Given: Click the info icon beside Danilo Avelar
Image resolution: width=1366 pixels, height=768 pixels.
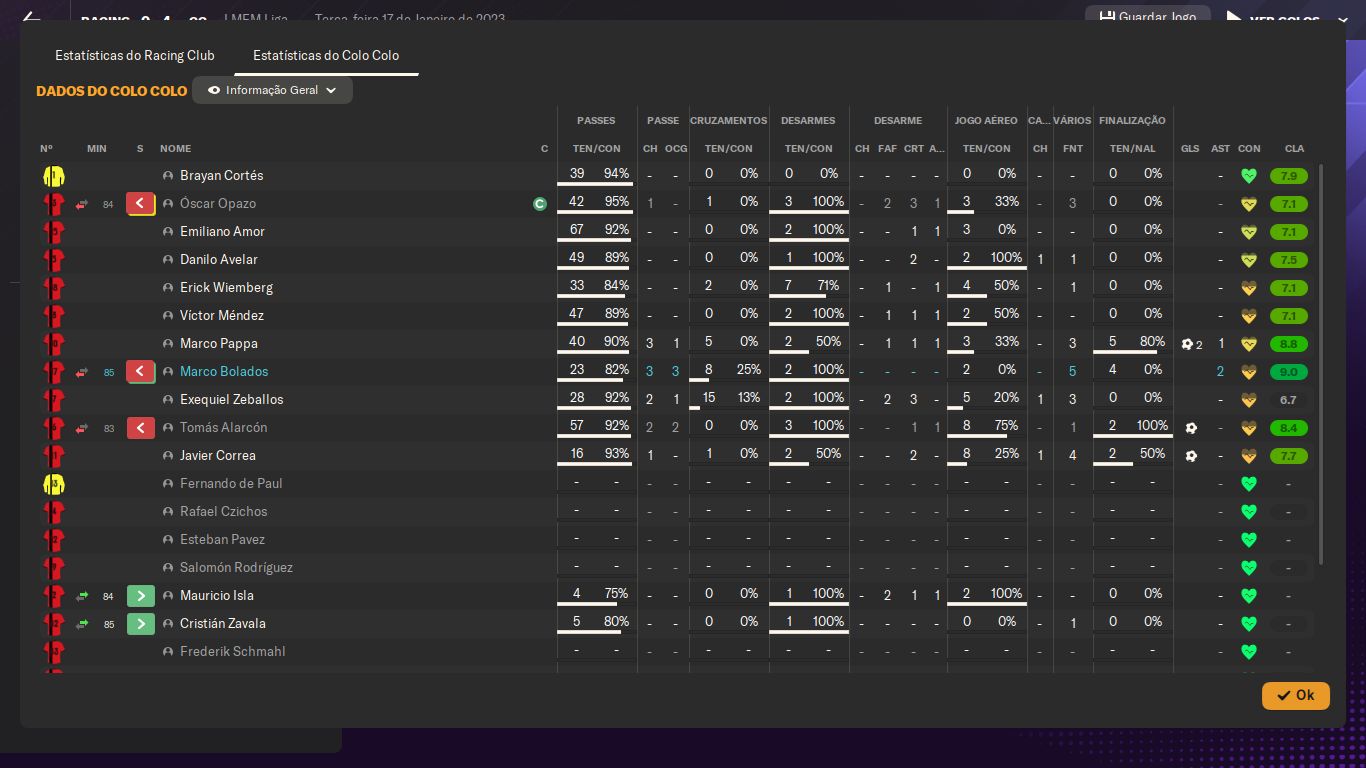Looking at the screenshot, I should tap(168, 260).
